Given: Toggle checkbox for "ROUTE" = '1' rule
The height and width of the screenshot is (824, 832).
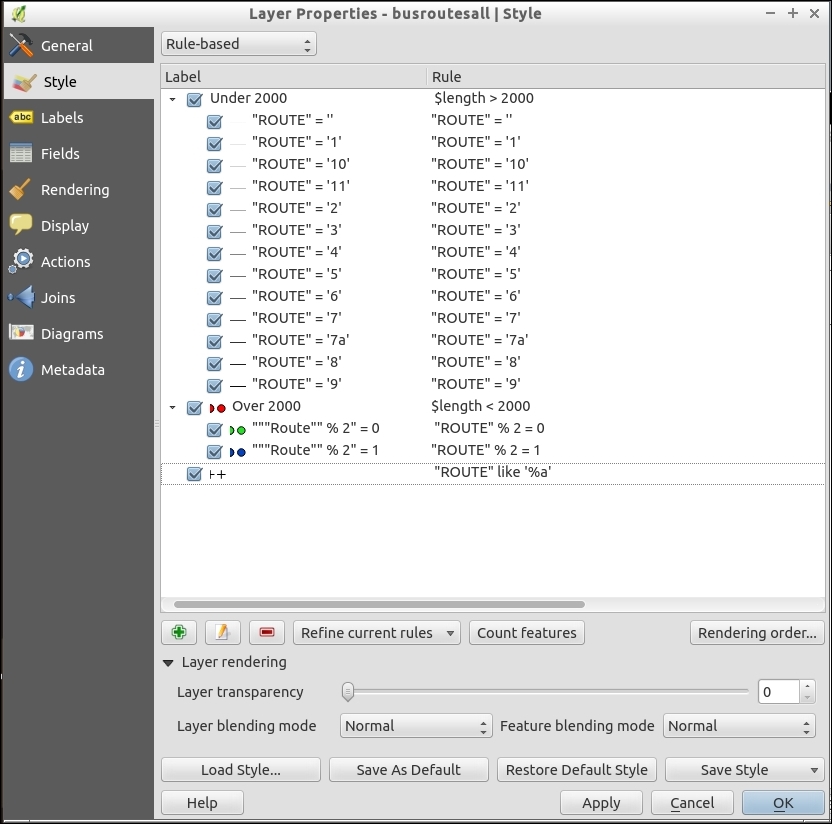Looking at the screenshot, I should coord(214,143).
